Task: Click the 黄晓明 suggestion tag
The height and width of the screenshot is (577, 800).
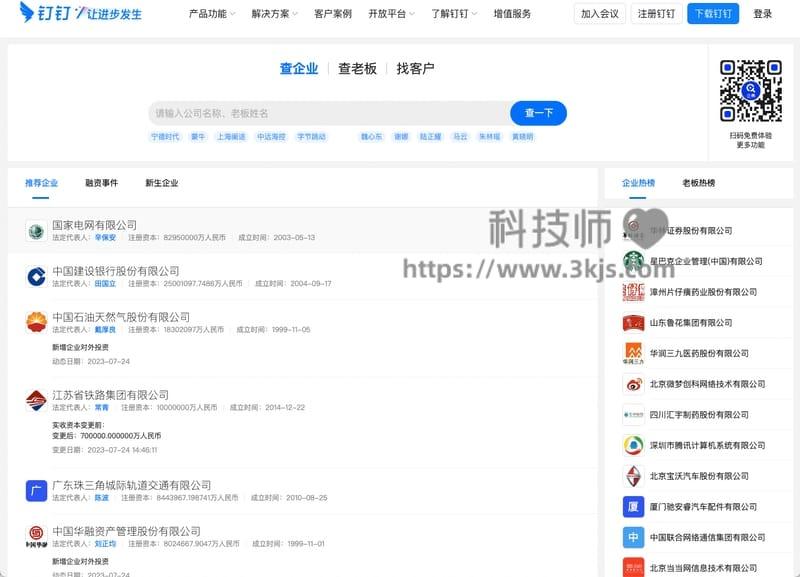Action: click(x=522, y=137)
